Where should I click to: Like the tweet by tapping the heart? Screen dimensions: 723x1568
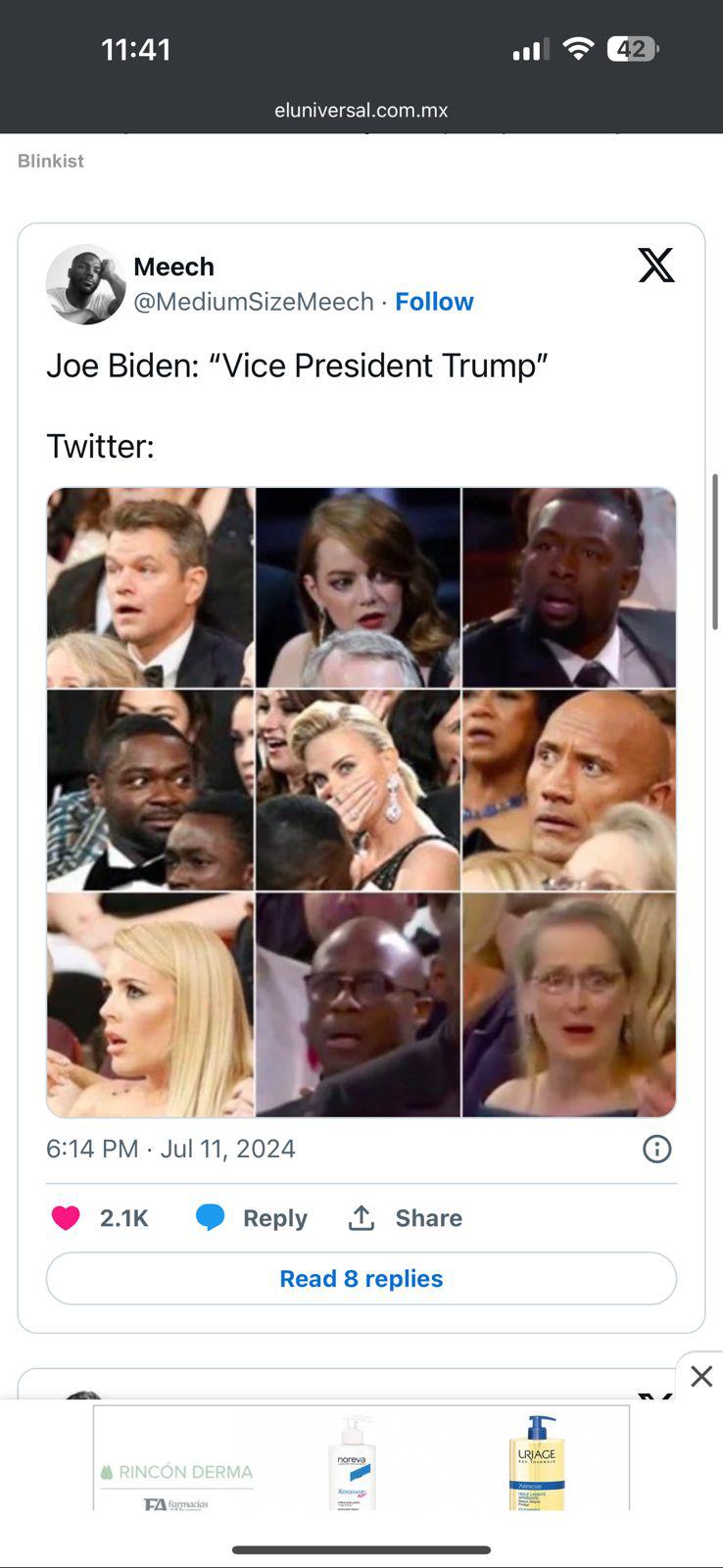65,1217
